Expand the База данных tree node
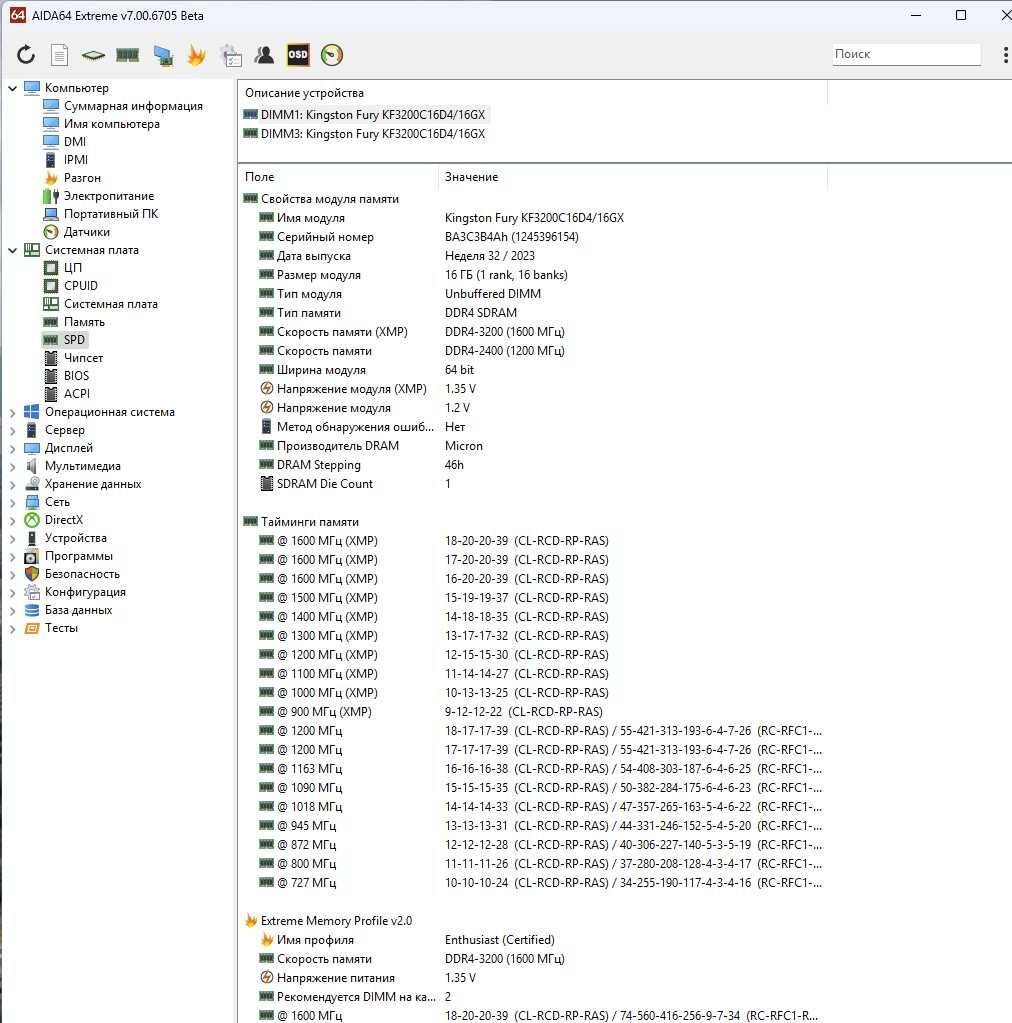 [x=12, y=611]
